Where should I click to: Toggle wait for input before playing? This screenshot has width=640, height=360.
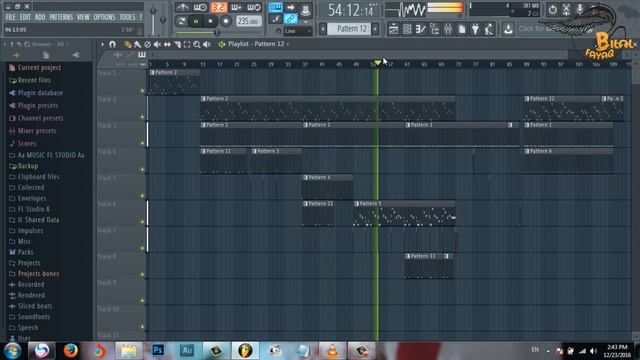200,7
